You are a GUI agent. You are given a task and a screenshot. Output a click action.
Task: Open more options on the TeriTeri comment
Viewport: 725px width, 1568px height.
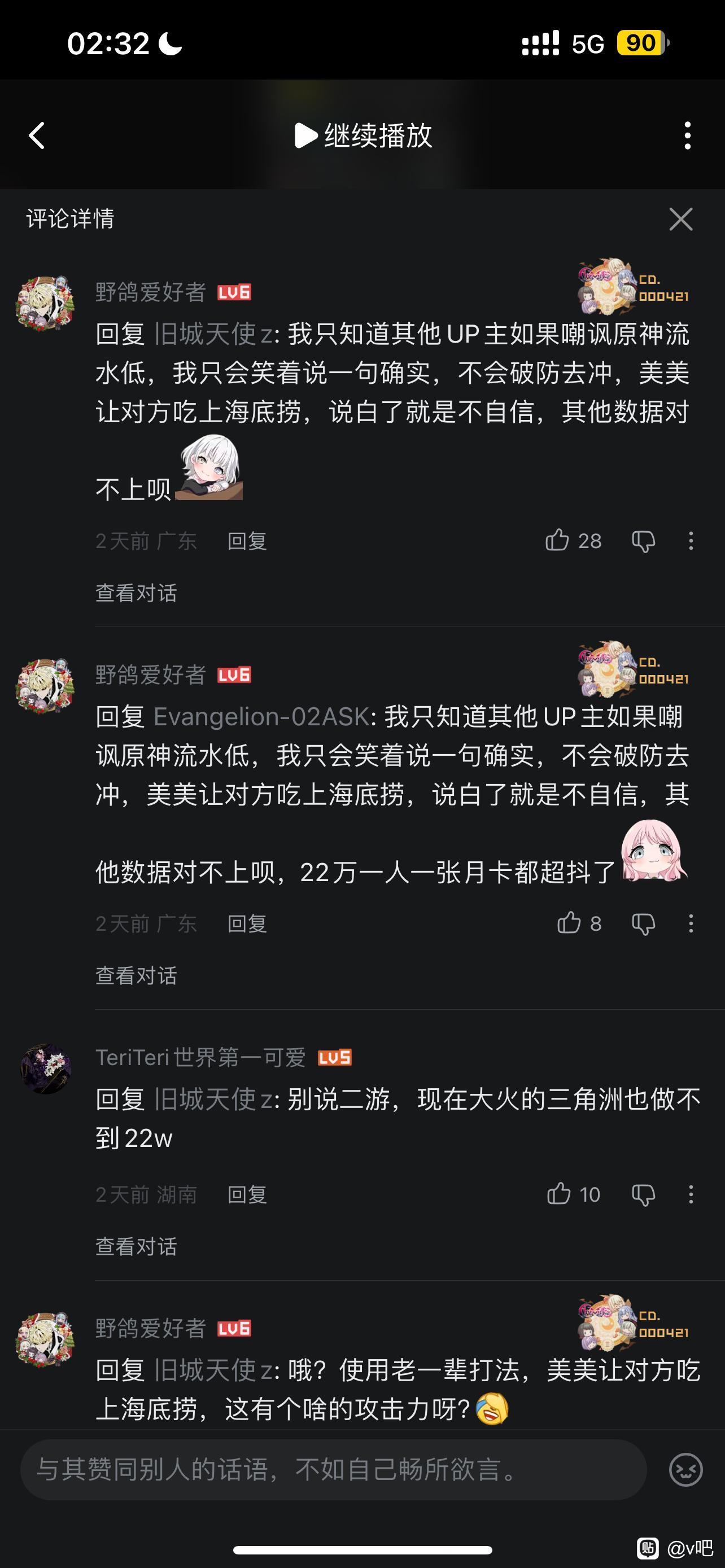point(691,1194)
